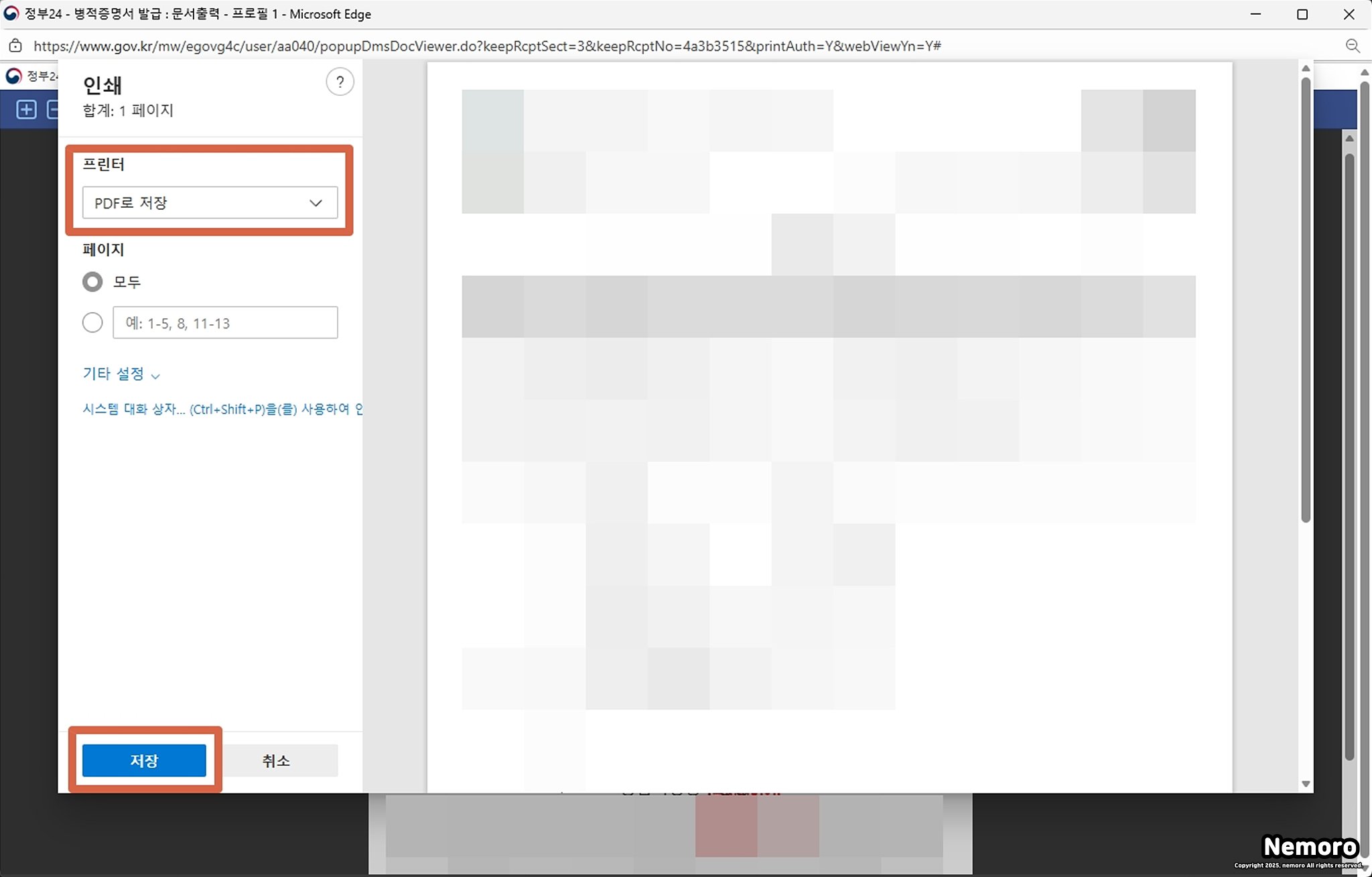The width and height of the screenshot is (1372, 877).
Task: Select the 모두 pages radio button
Action: click(92, 282)
